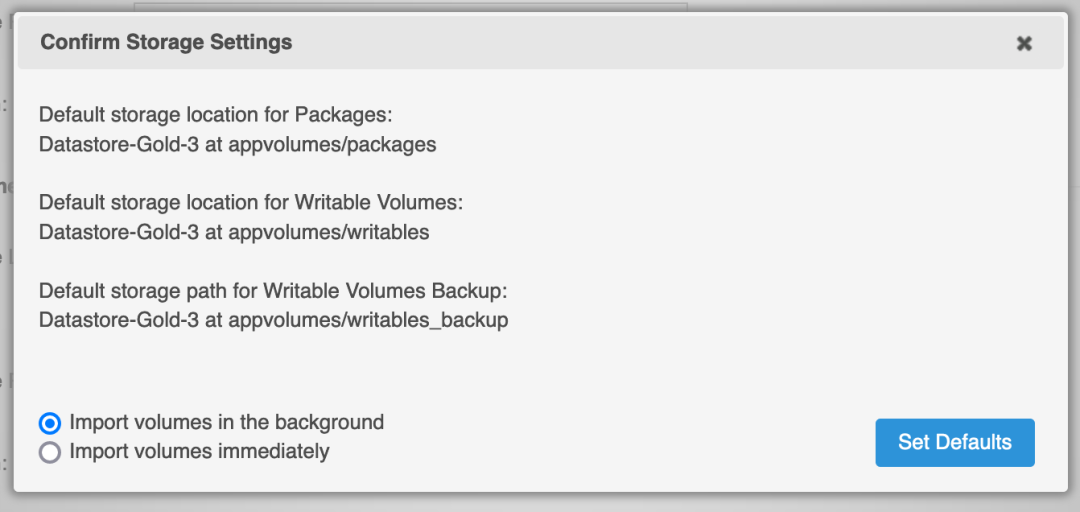Click Datastore-Gold-3 in the Packages location line
The width and height of the screenshot is (1080, 512).
pyautogui.click(x=119, y=144)
